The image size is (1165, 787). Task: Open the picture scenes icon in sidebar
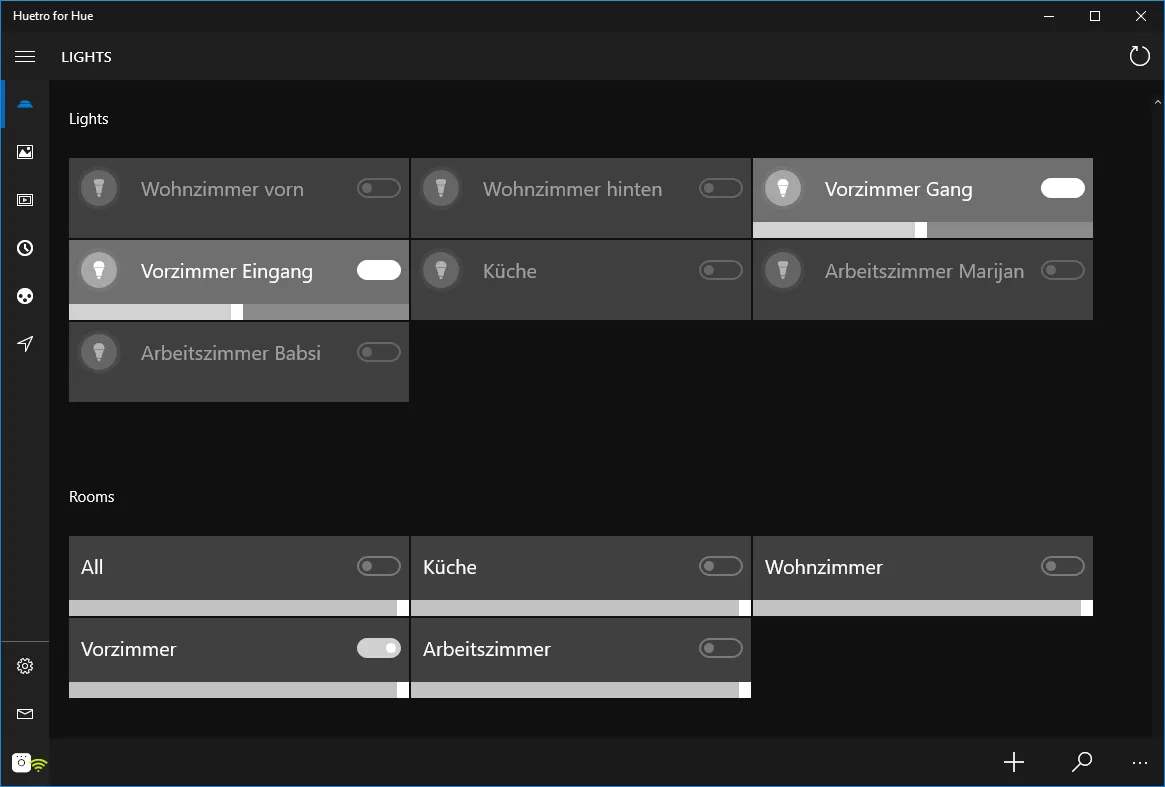[x=25, y=152]
